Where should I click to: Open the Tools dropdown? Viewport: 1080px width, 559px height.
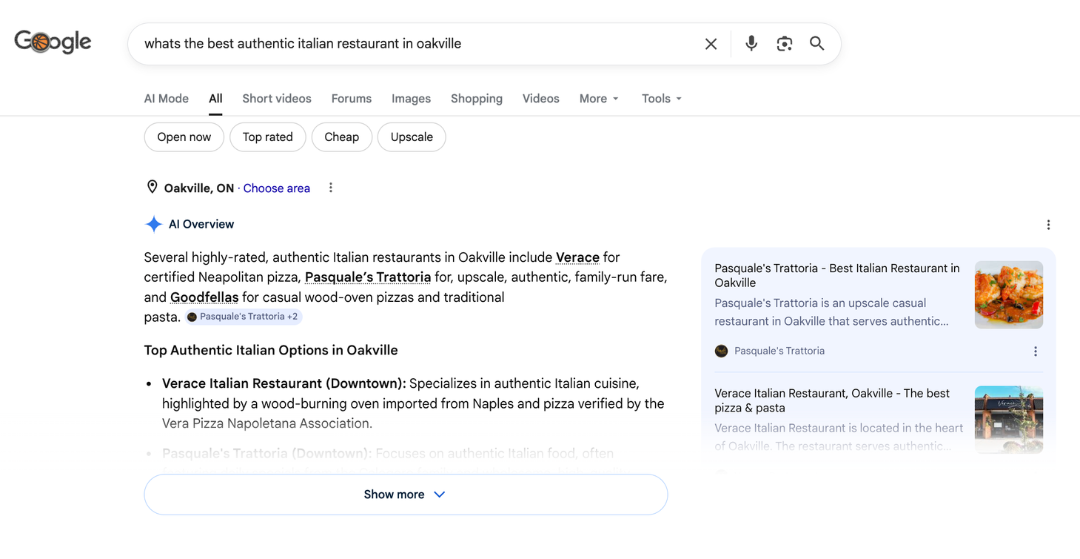point(661,98)
